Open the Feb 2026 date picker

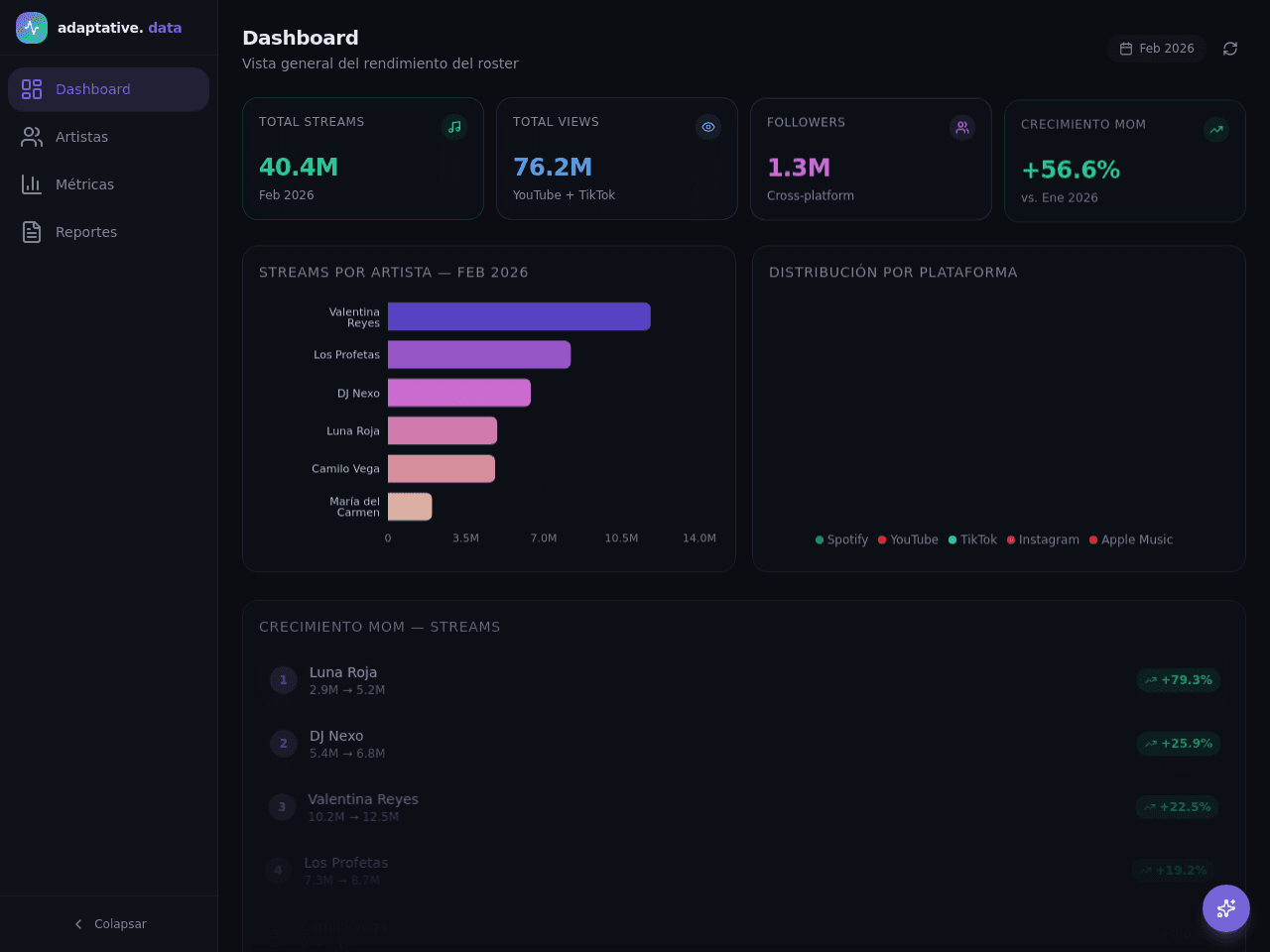1157,49
